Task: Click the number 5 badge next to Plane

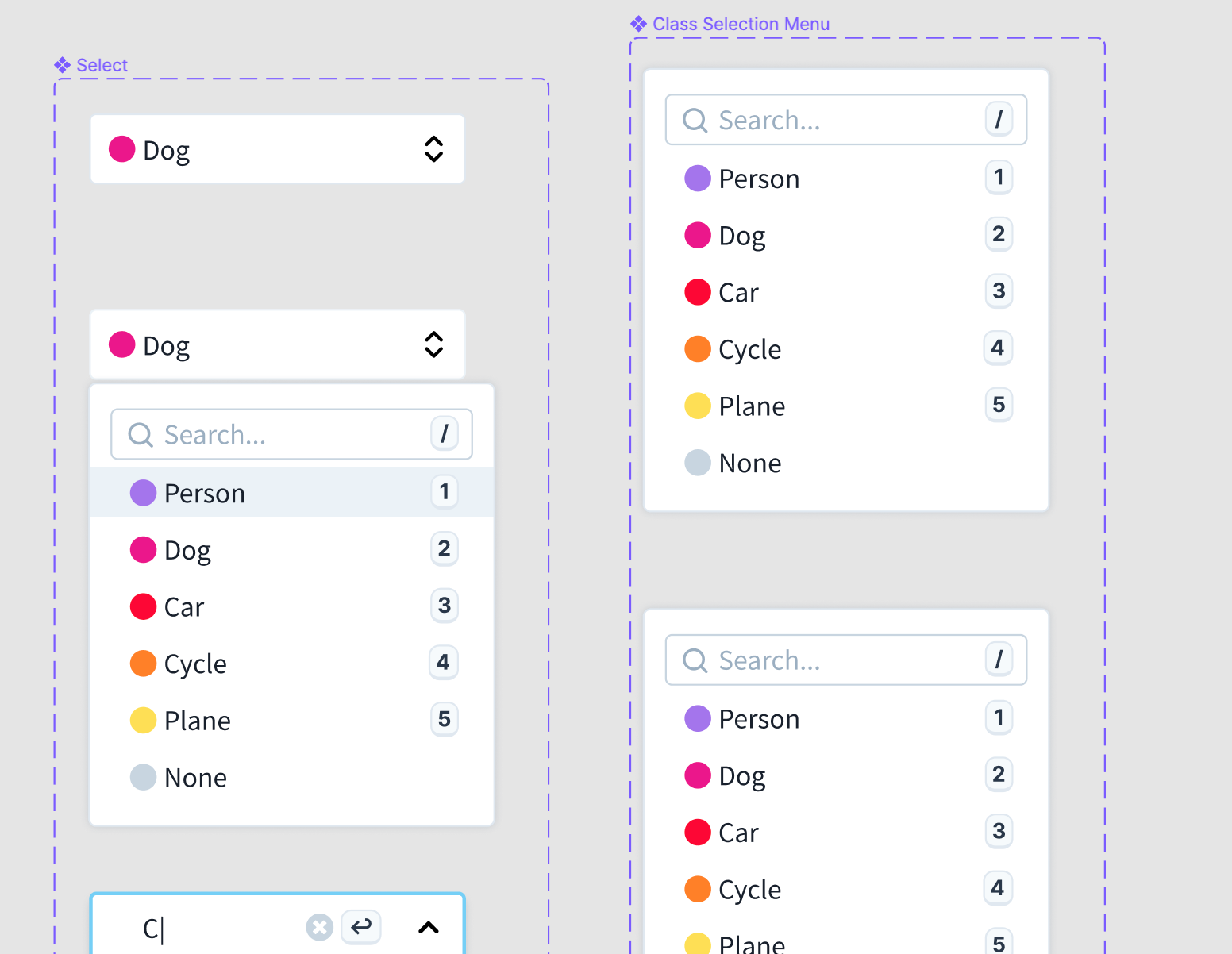Action: [445, 719]
